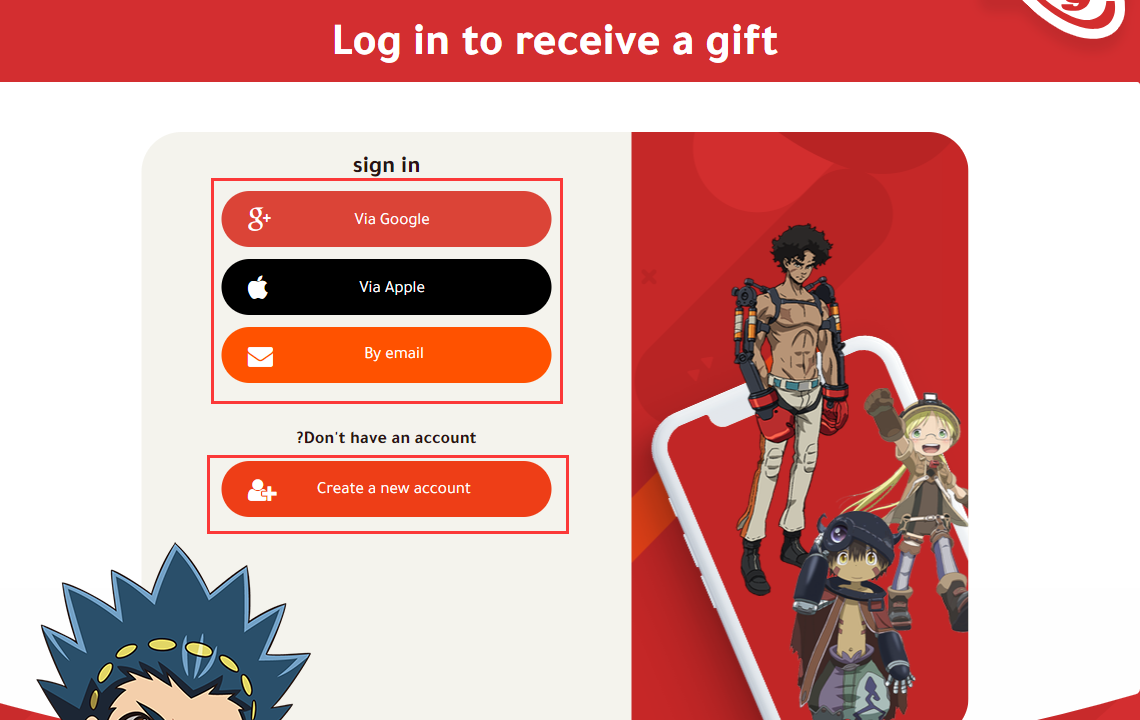Sign in Via Apple
This screenshot has height=720, width=1140.
coord(386,287)
